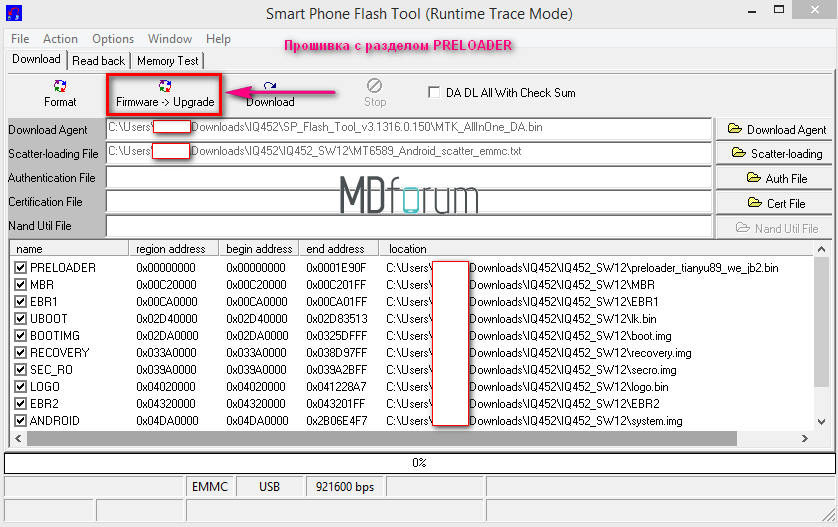Click the vertical scrollbar thumb
This screenshot has height=527, width=838.
[x=821, y=321]
